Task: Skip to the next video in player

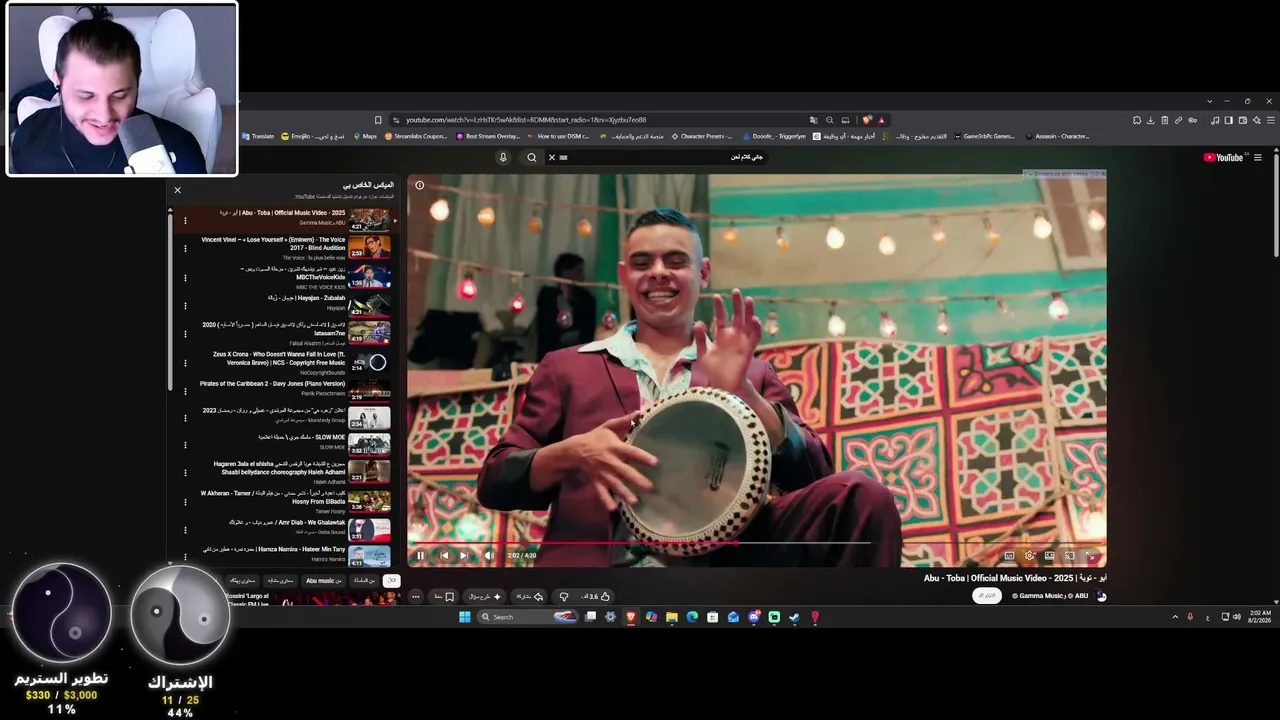Action: (464, 555)
